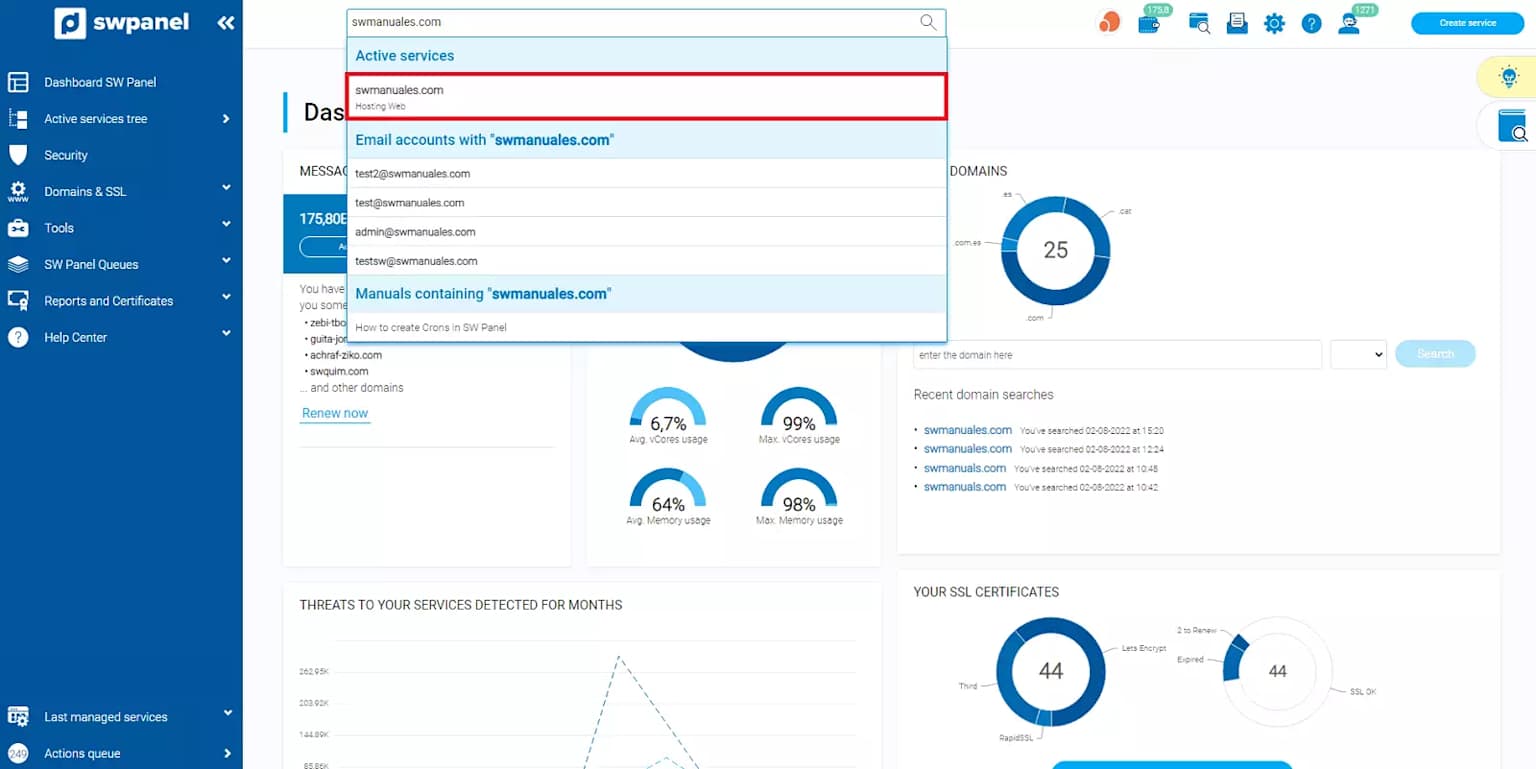Screen dimensions: 1536x769
Task: Open swmanuals.com searched at 10:42
Action: 964,487
